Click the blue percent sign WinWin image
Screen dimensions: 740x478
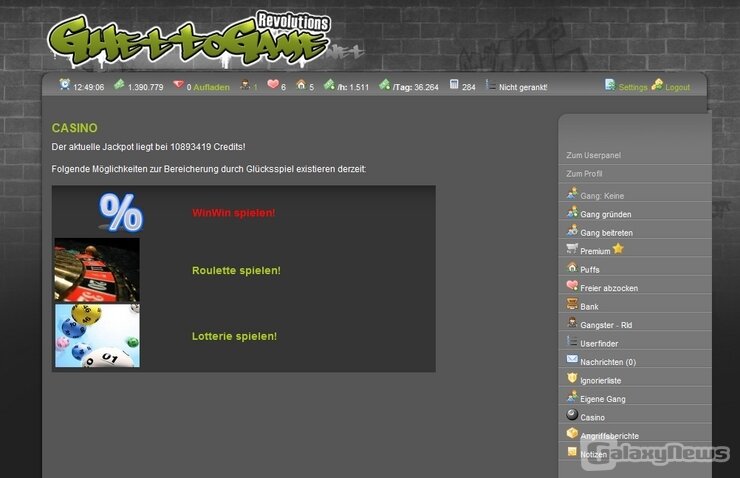121,212
